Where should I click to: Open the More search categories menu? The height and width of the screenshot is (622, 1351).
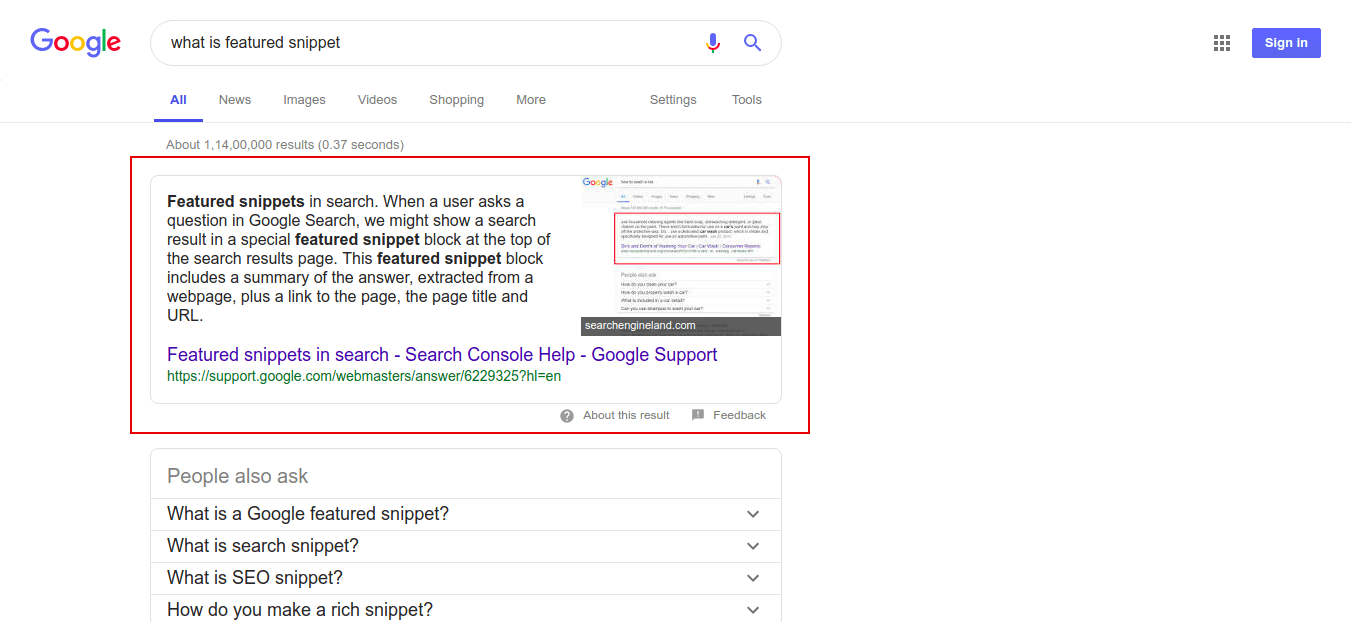coord(531,100)
